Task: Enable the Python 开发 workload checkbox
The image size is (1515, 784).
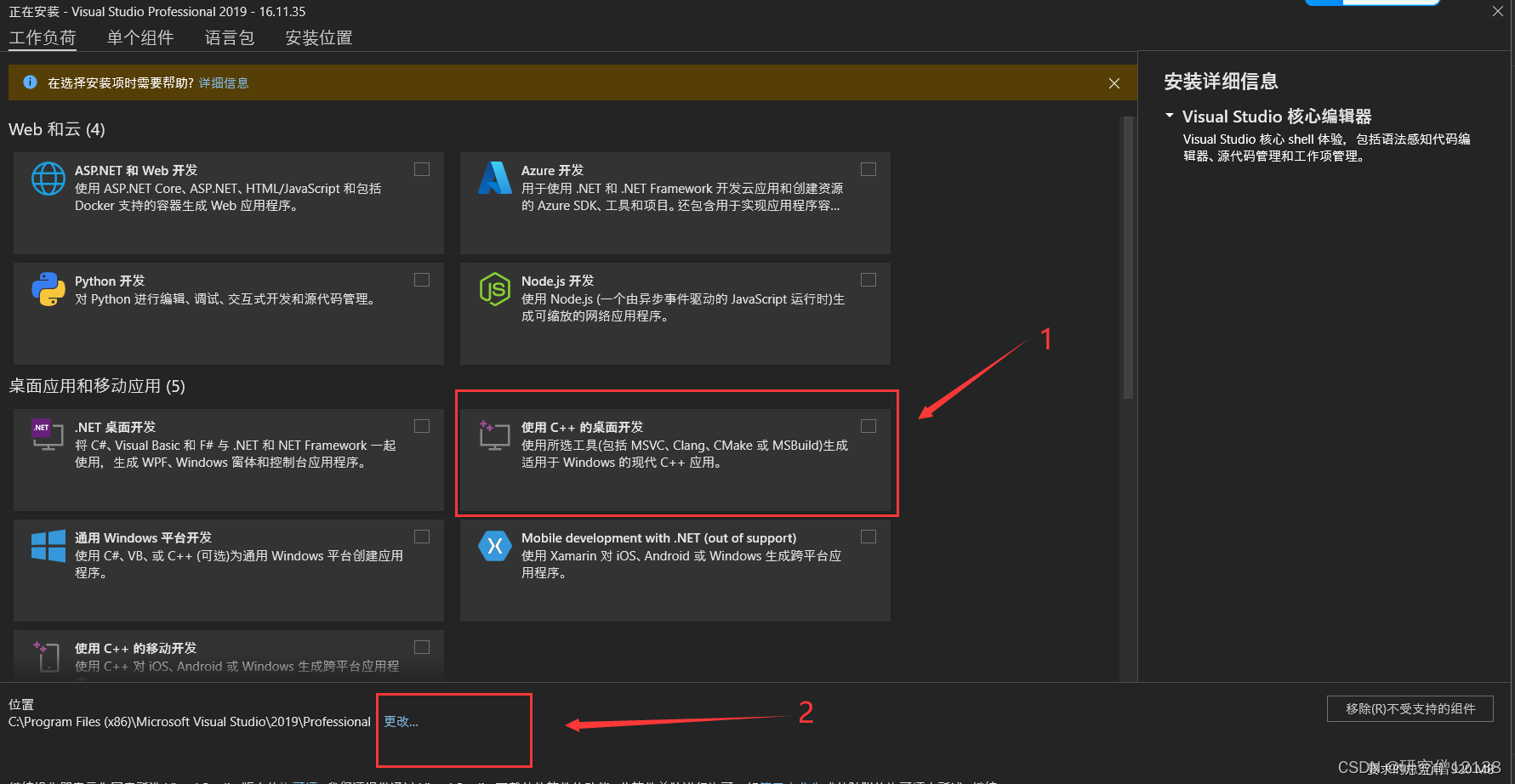Action: 422,280
